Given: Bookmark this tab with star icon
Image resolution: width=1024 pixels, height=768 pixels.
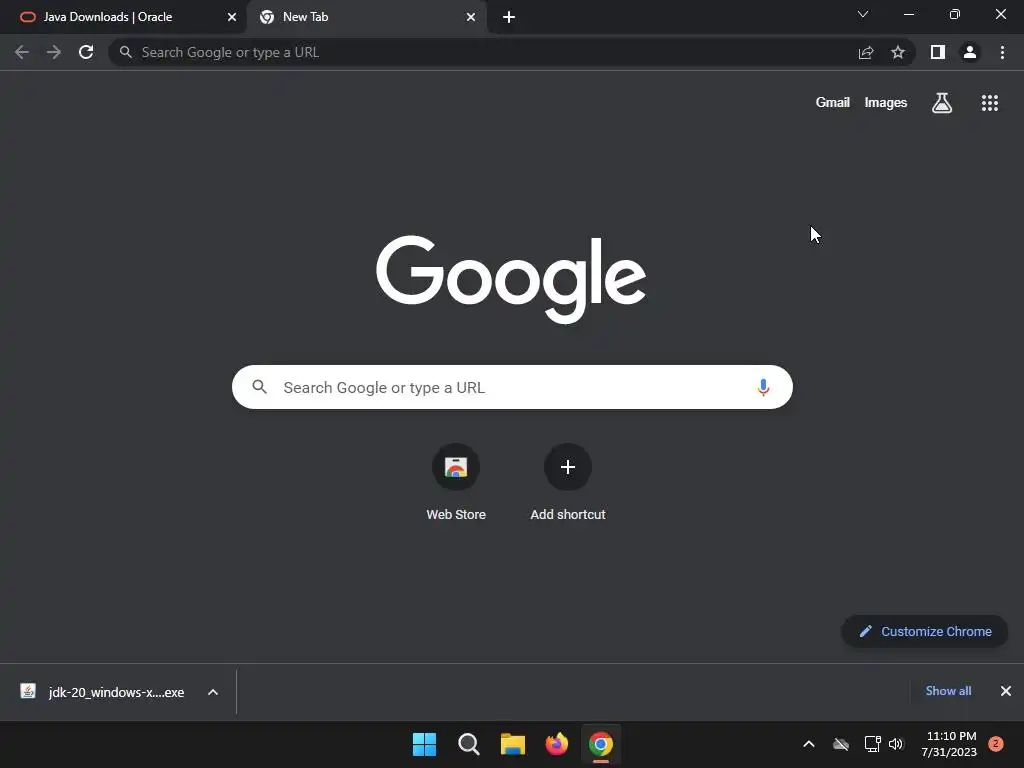Looking at the screenshot, I should (898, 52).
